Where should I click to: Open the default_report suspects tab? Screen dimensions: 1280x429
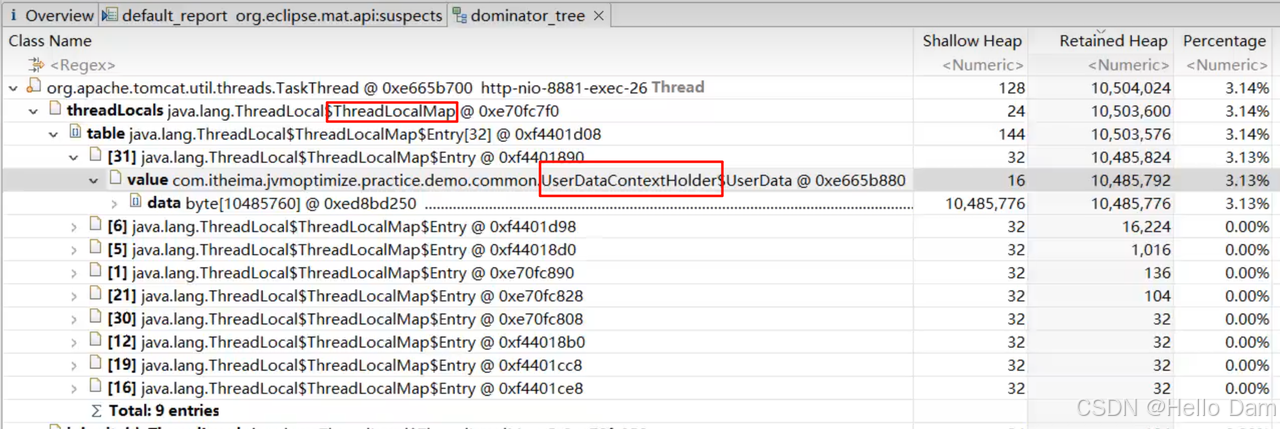pos(271,16)
